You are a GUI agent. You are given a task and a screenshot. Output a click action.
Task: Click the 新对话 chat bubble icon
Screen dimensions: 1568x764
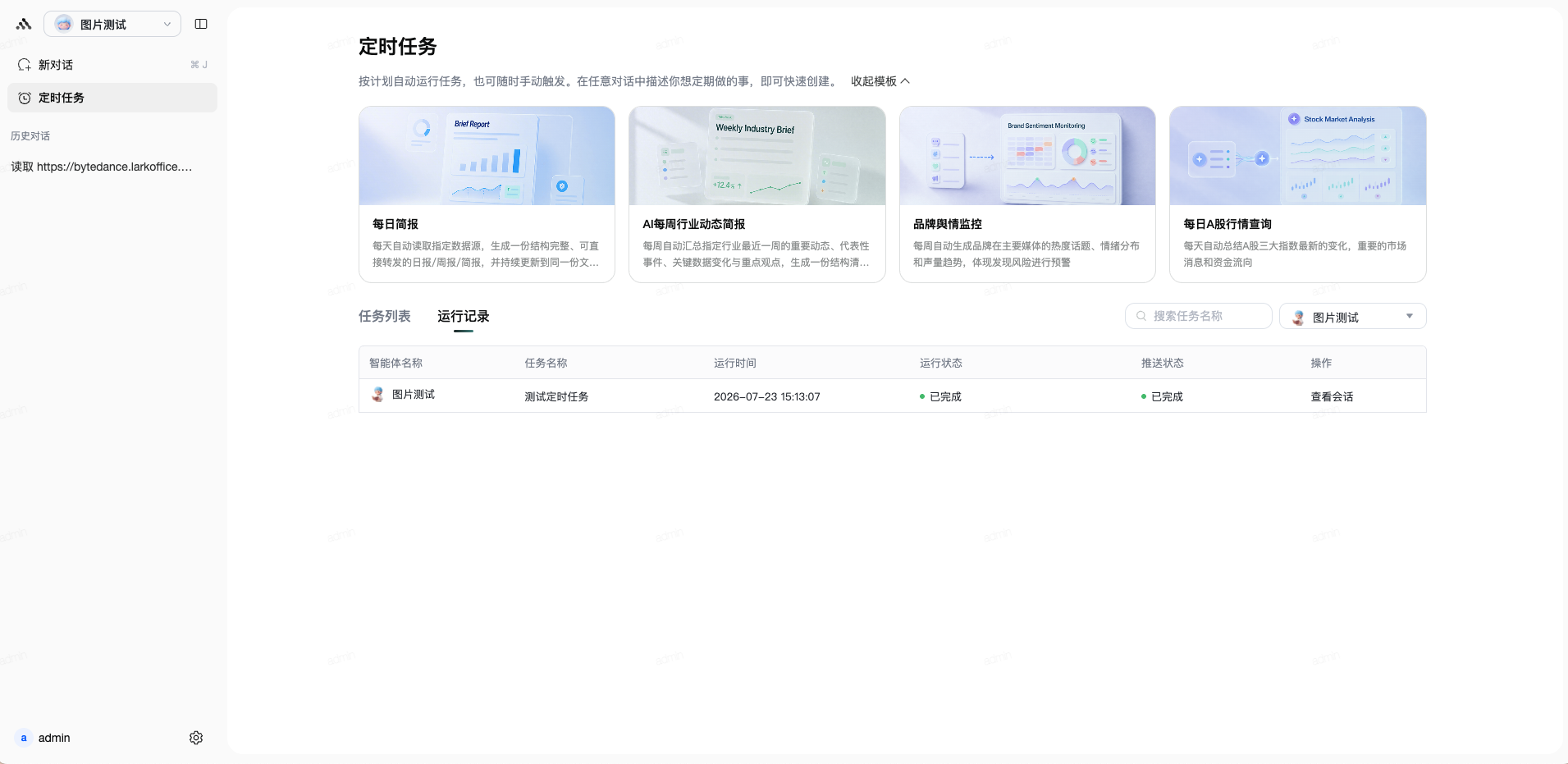click(25, 65)
